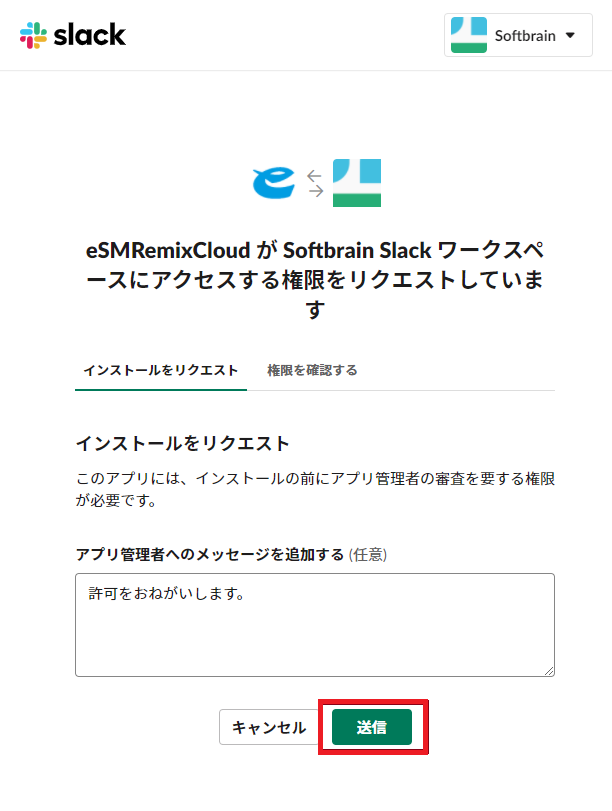Expand workspace list via the down arrow
The width and height of the screenshot is (612, 811).
tap(570, 36)
